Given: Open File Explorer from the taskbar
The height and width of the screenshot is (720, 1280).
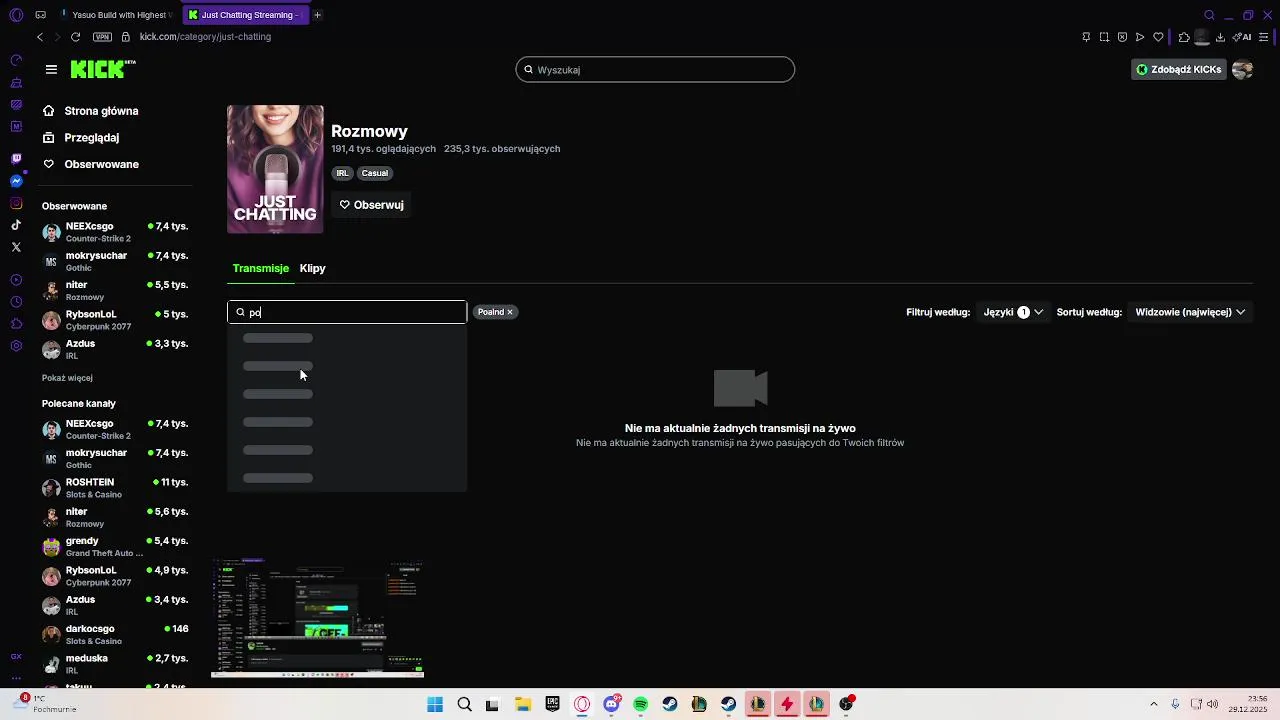Looking at the screenshot, I should (x=522, y=704).
